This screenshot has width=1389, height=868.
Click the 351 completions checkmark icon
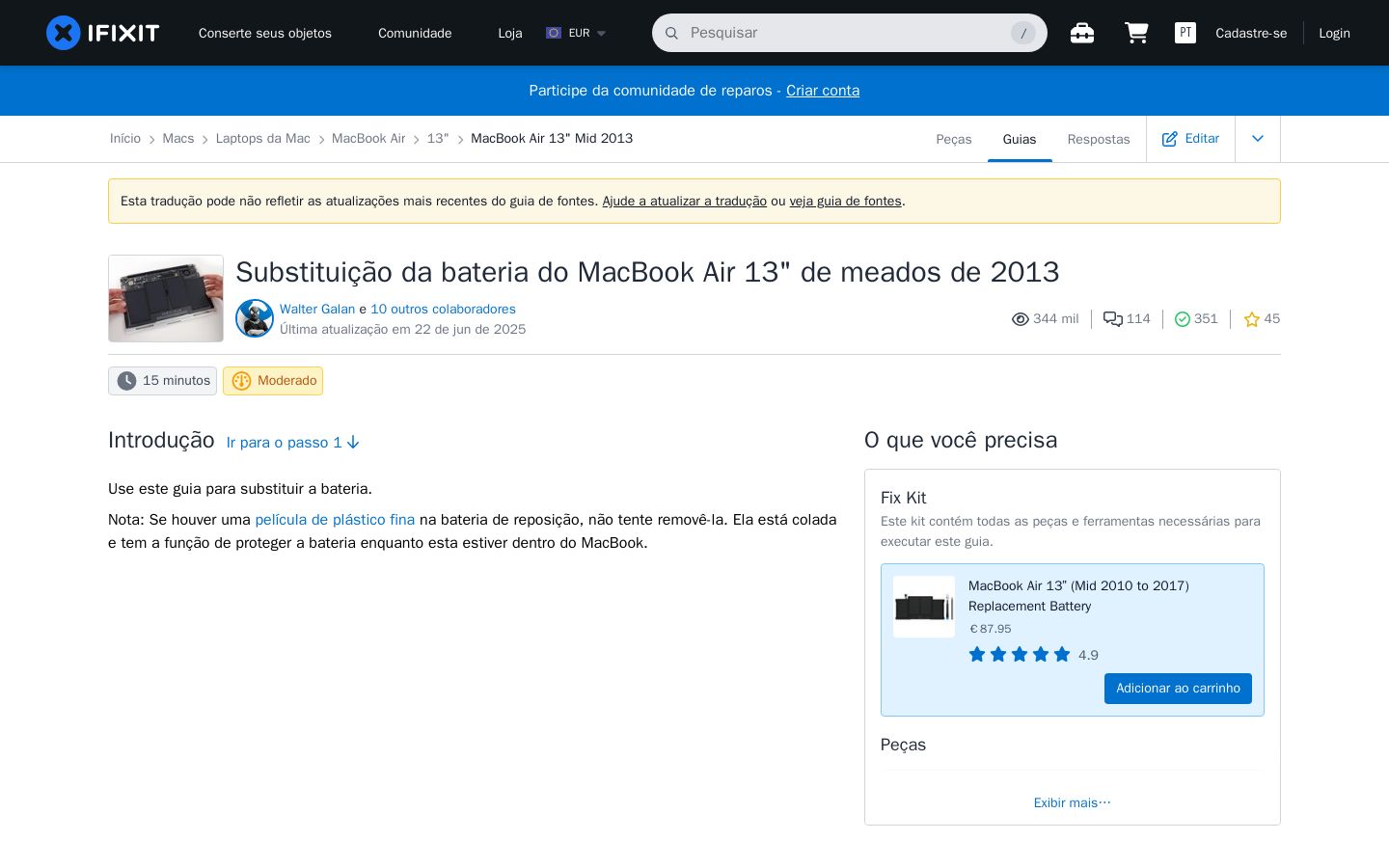1182,319
